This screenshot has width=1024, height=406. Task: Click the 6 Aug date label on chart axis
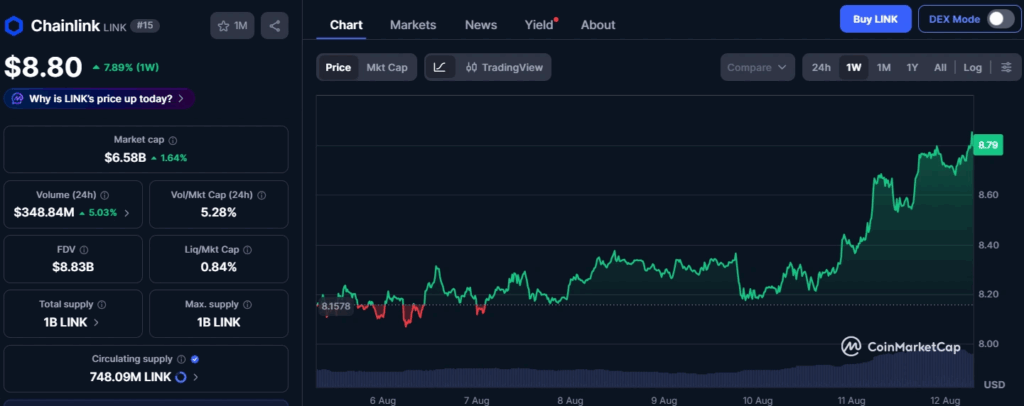click(x=383, y=399)
